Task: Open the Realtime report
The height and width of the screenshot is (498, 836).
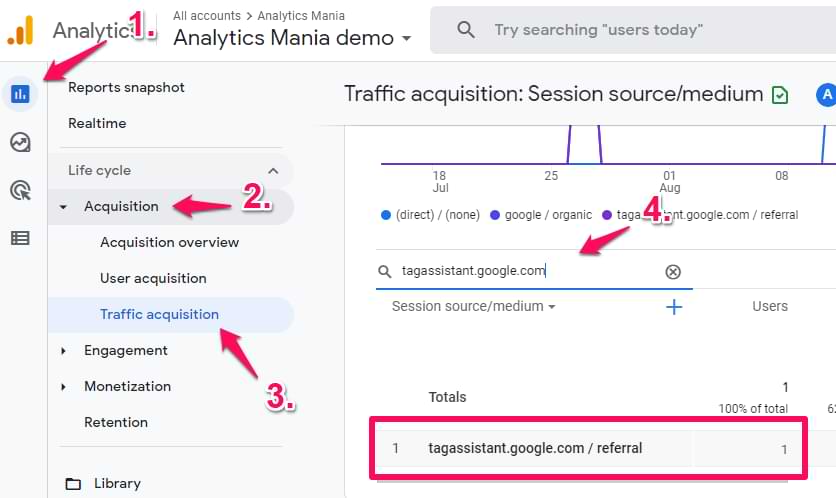Action: click(97, 124)
